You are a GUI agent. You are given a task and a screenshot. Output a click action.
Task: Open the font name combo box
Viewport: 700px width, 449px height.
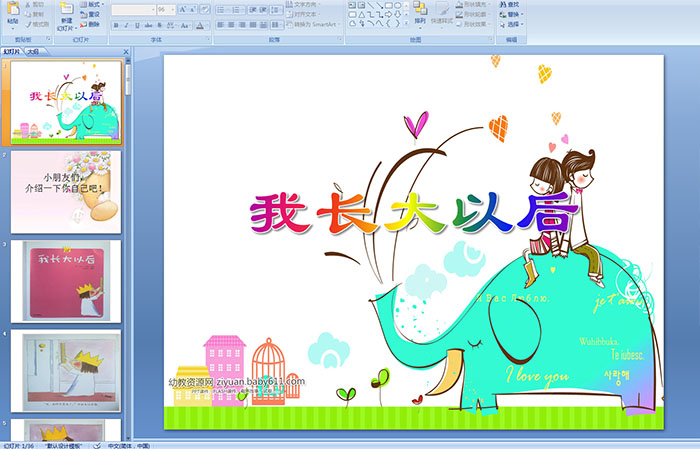click(x=133, y=9)
